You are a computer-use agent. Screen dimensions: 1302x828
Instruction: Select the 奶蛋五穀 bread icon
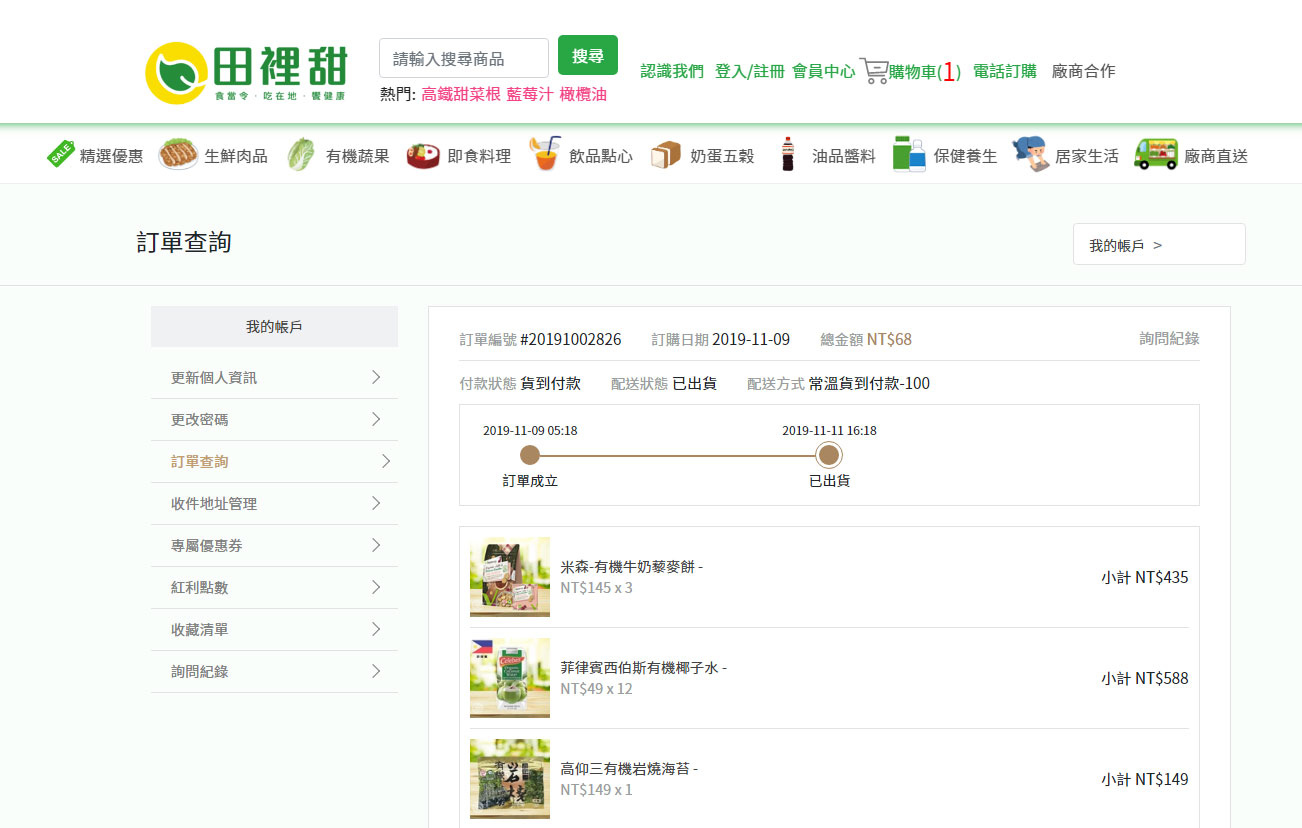(666, 155)
